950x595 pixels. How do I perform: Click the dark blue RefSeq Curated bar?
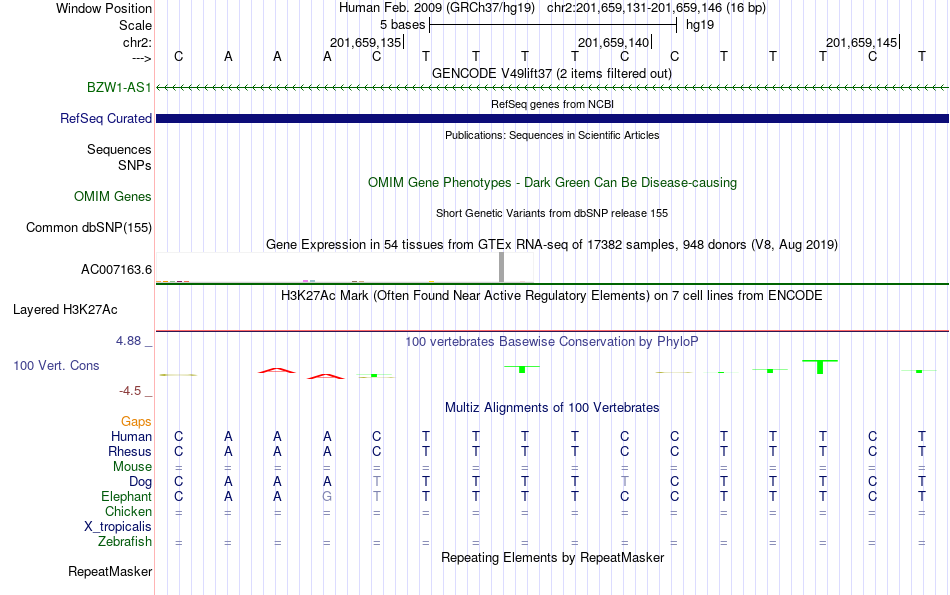[x=552, y=118]
